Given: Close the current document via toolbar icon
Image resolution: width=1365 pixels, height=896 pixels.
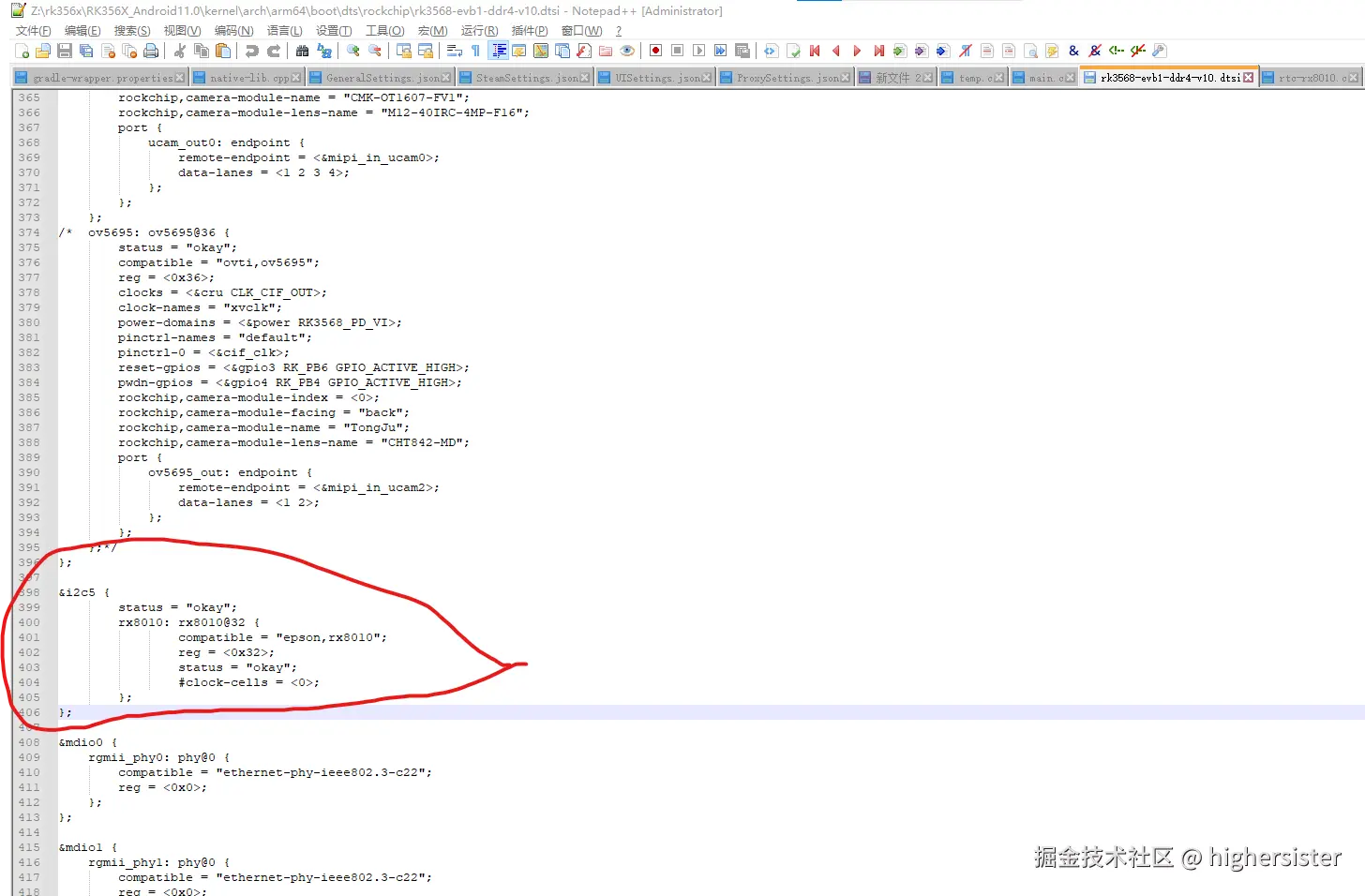Looking at the screenshot, I should [108, 51].
